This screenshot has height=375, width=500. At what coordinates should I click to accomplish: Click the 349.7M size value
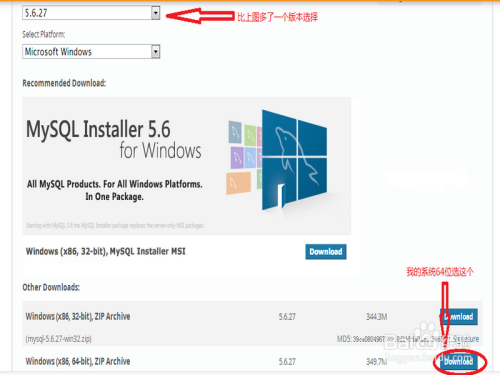click(x=377, y=362)
